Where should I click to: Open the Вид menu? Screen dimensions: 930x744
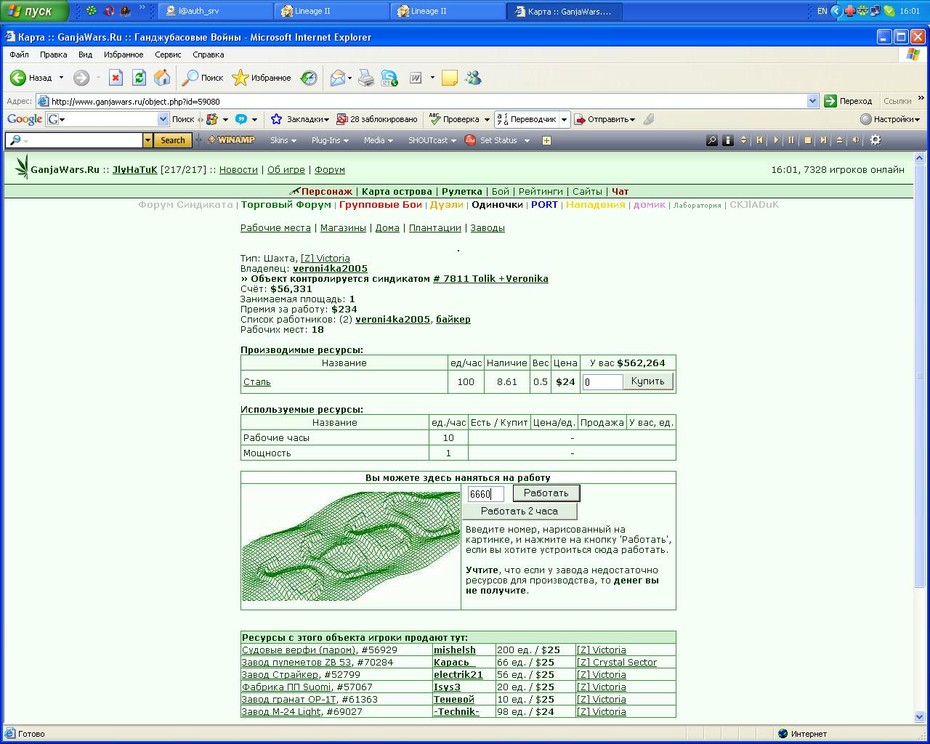(x=85, y=55)
